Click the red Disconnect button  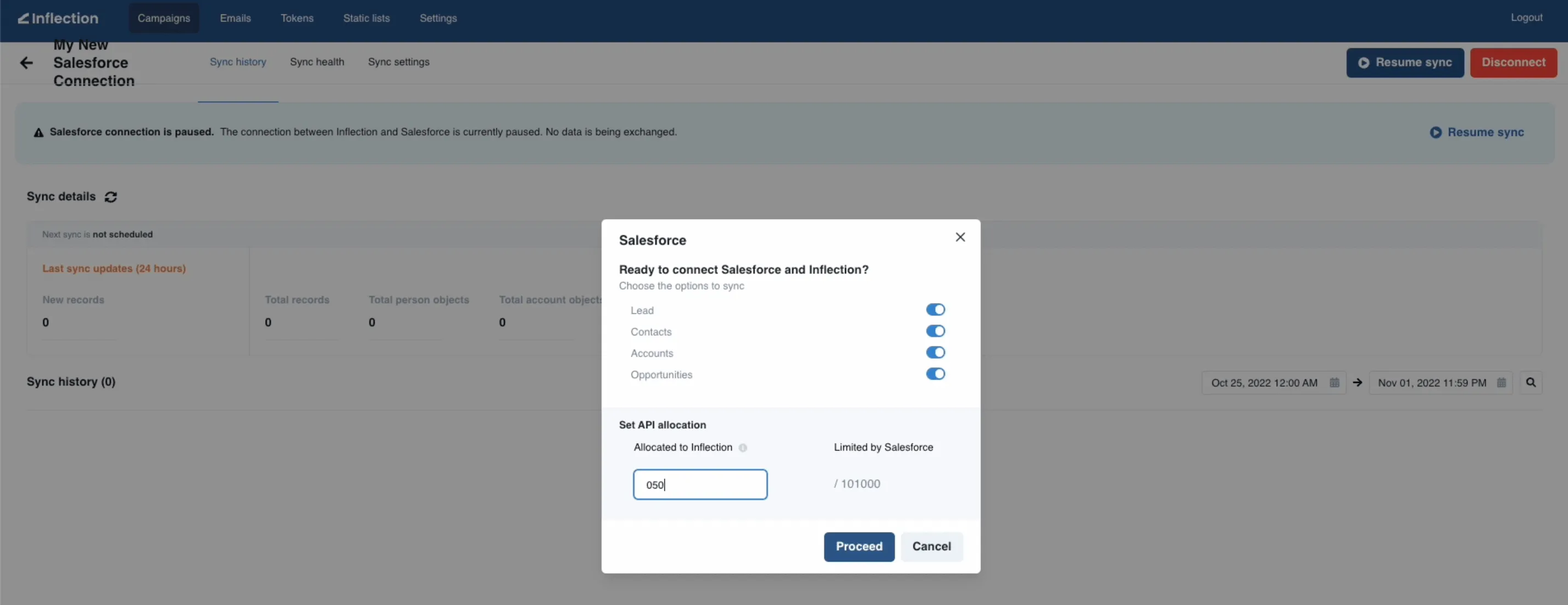click(x=1513, y=63)
